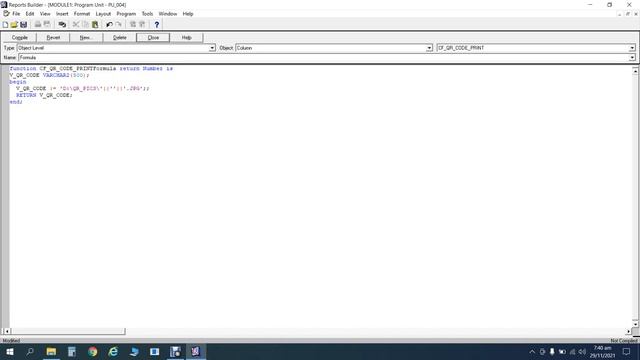Open File Explorer from taskbar
The width and height of the screenshot is (640, 360).
51,351
